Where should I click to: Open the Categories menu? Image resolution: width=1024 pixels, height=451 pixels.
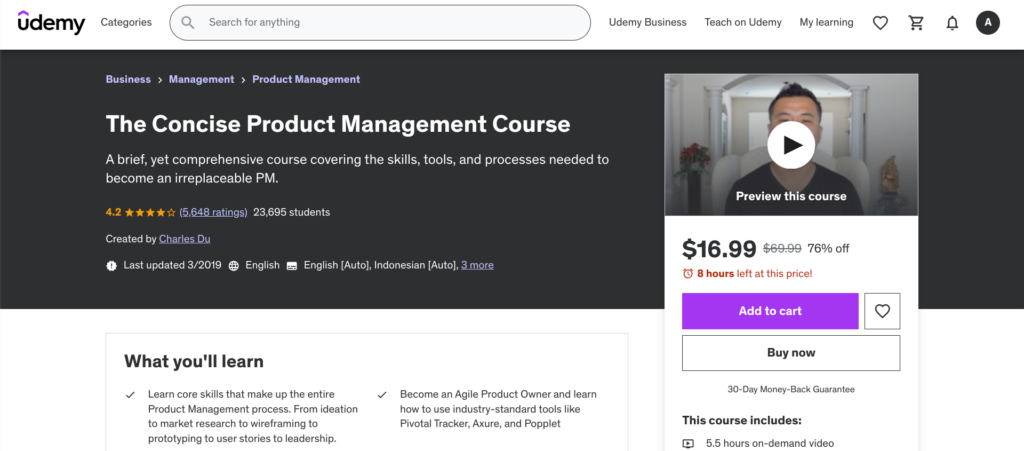click(126, 22)
